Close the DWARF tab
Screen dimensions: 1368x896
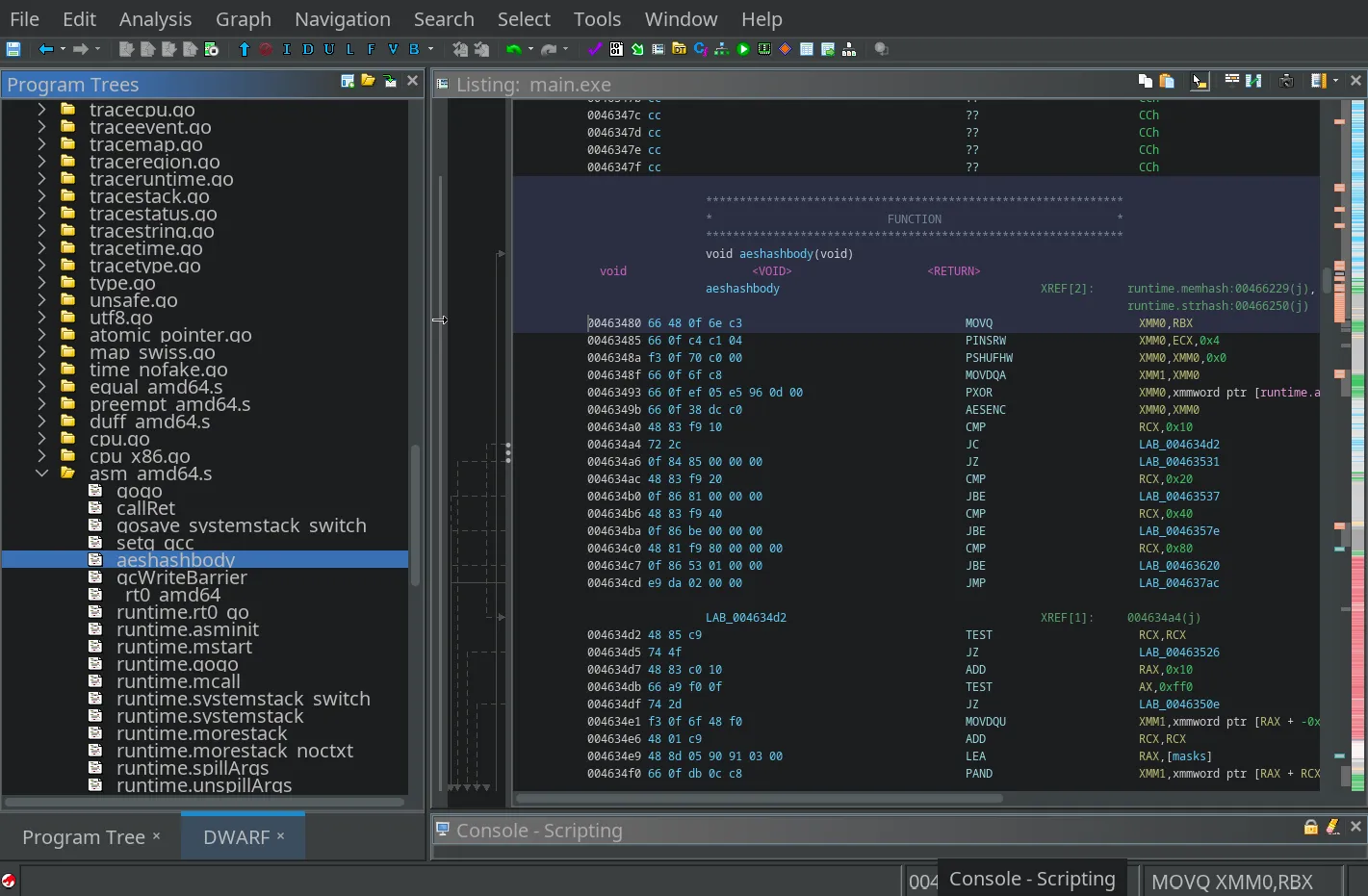pyautogui.click(x=280, y=835)
